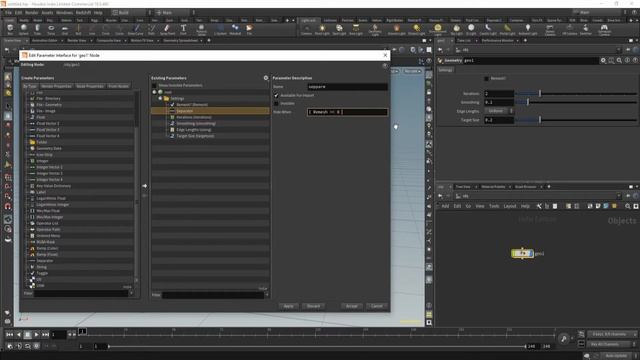
Task: Open the gear menu of Existing Parameters
Action: (266, 78)
